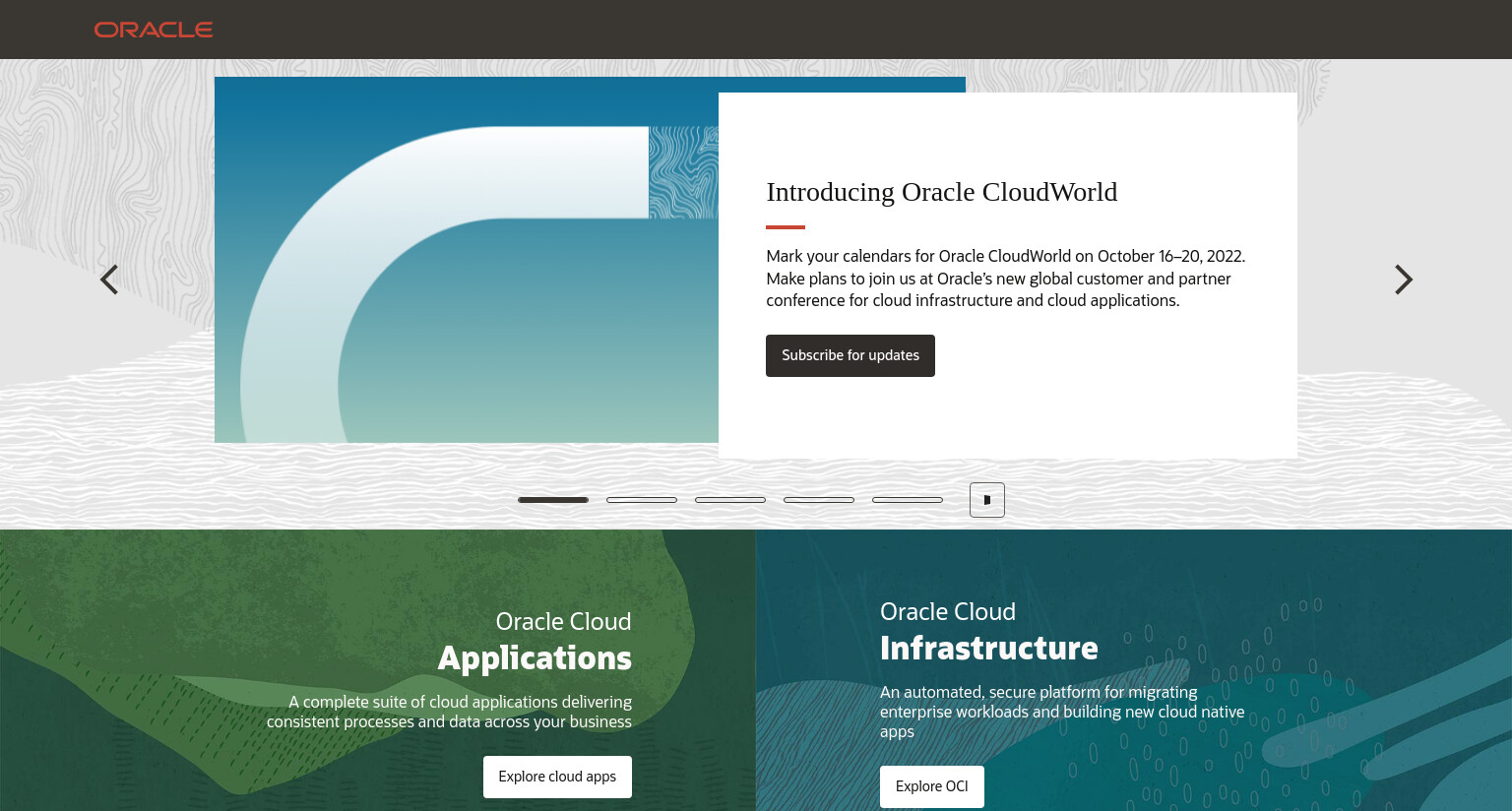Click the Applications heading text
Image resolution: width=1512 pixels, height=811 pixels.
tap(535, 657)
